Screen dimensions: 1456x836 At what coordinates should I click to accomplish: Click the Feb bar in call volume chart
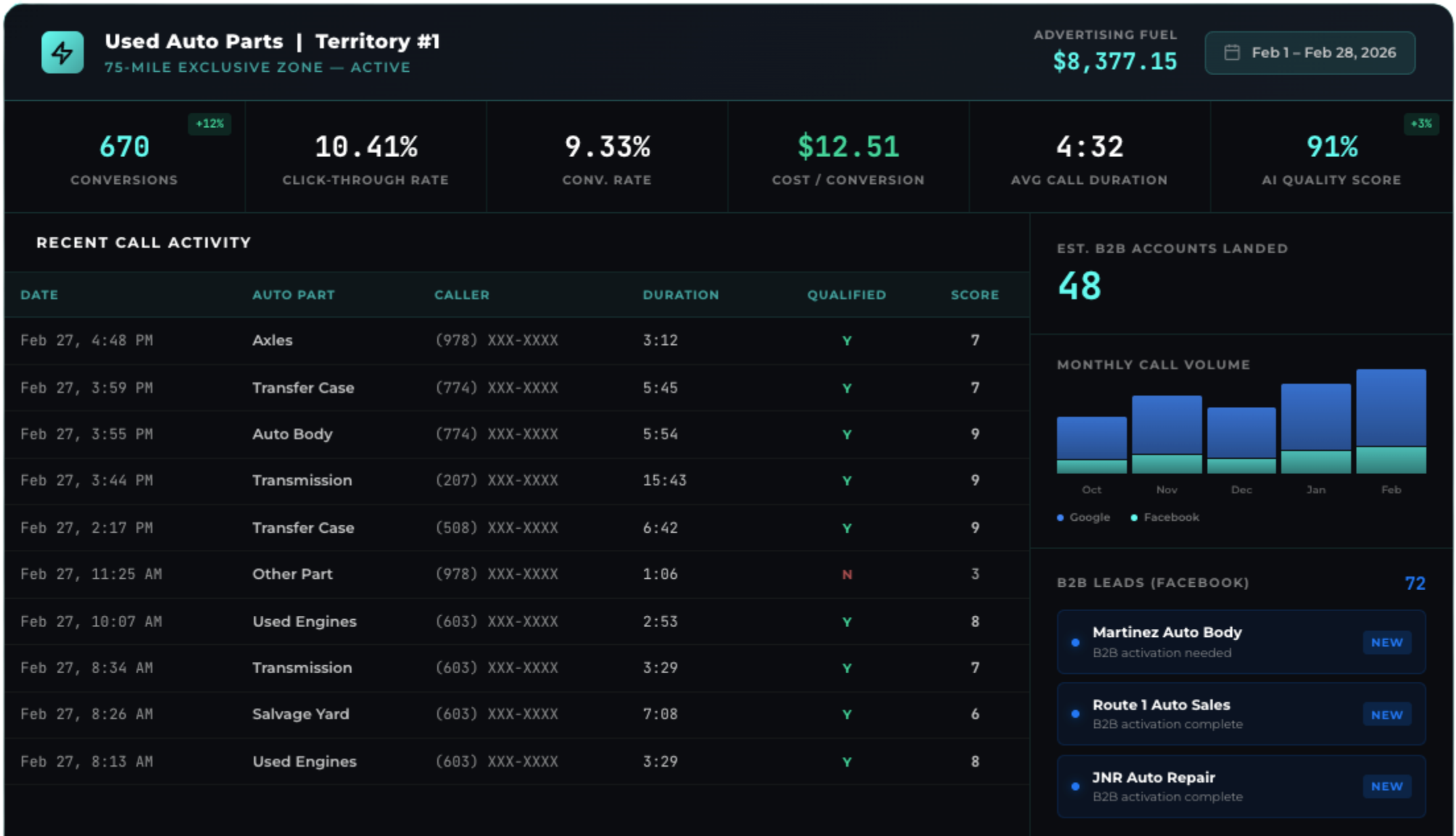coord(1391,421)
